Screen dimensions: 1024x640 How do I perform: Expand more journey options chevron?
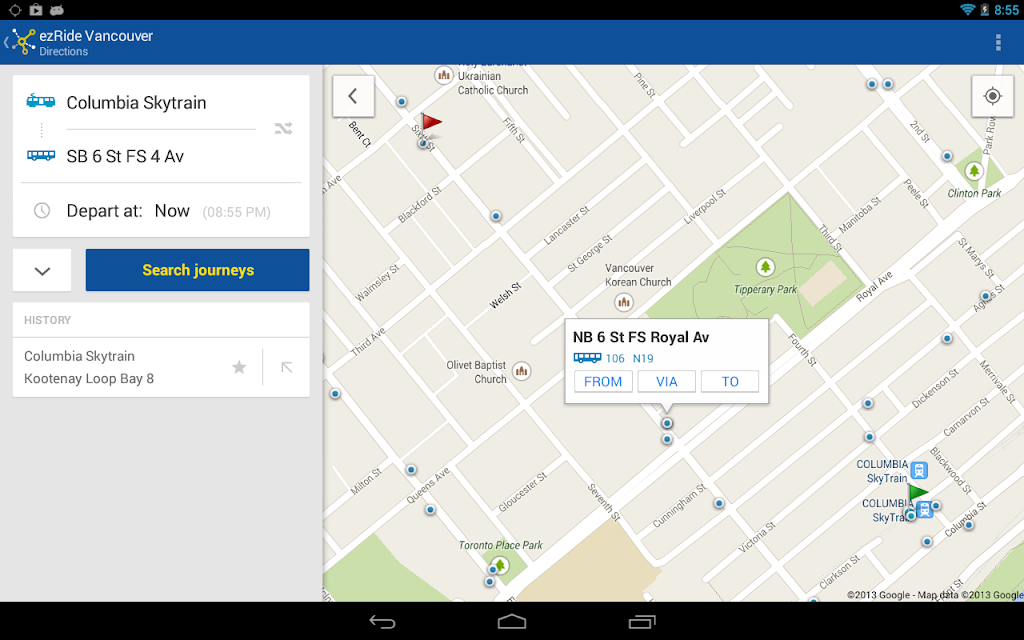click(42, 270)
